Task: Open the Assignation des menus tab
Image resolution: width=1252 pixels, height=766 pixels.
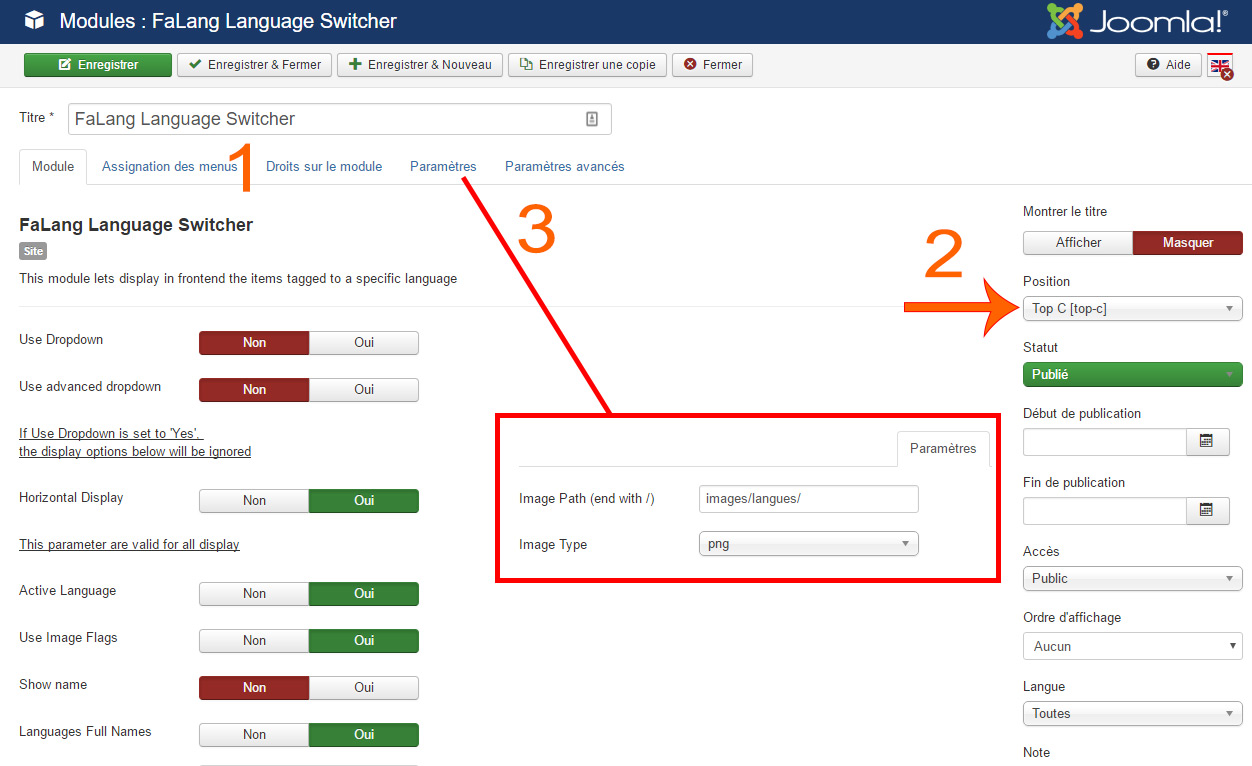Action: coord(169,167)
